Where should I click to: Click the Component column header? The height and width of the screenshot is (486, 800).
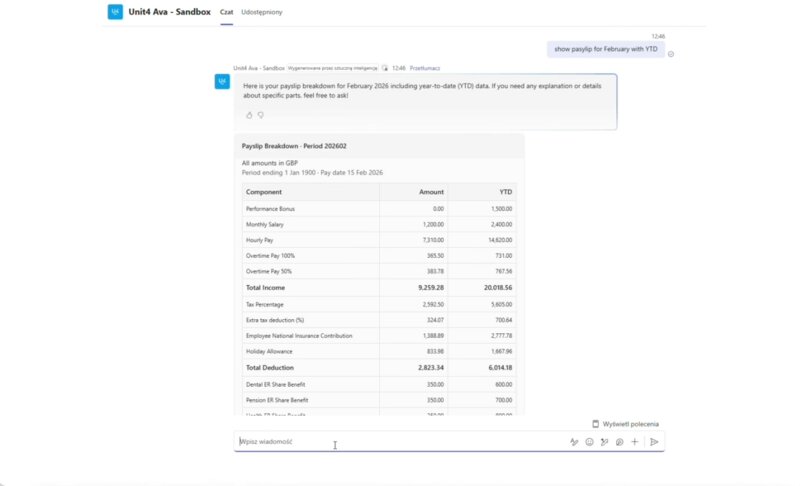point(264,192)
